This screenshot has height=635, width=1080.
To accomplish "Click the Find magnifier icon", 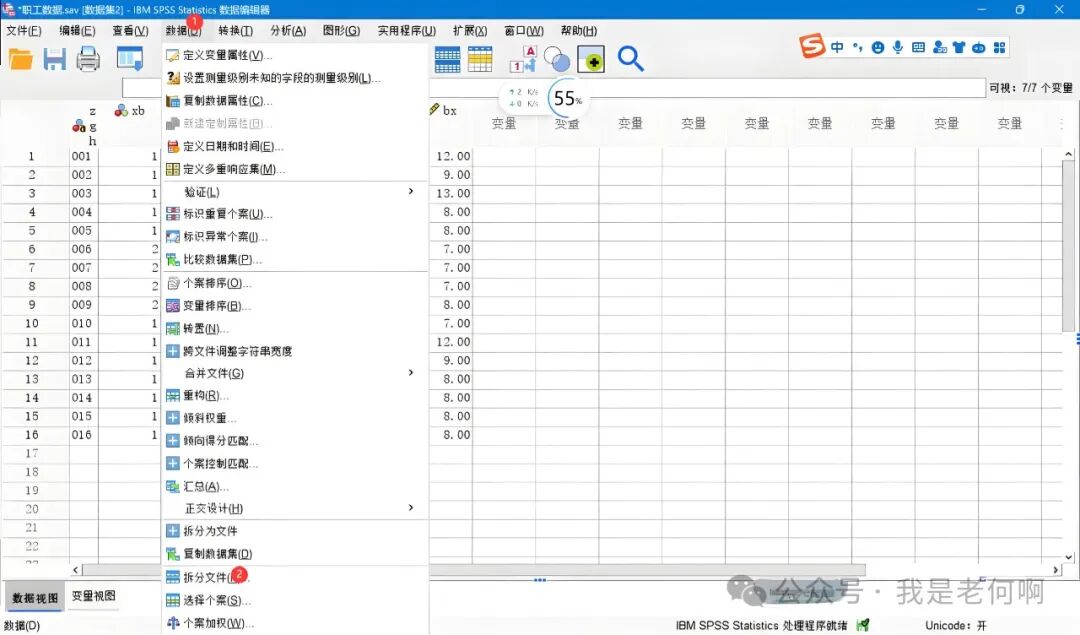I will pos(630,59).
